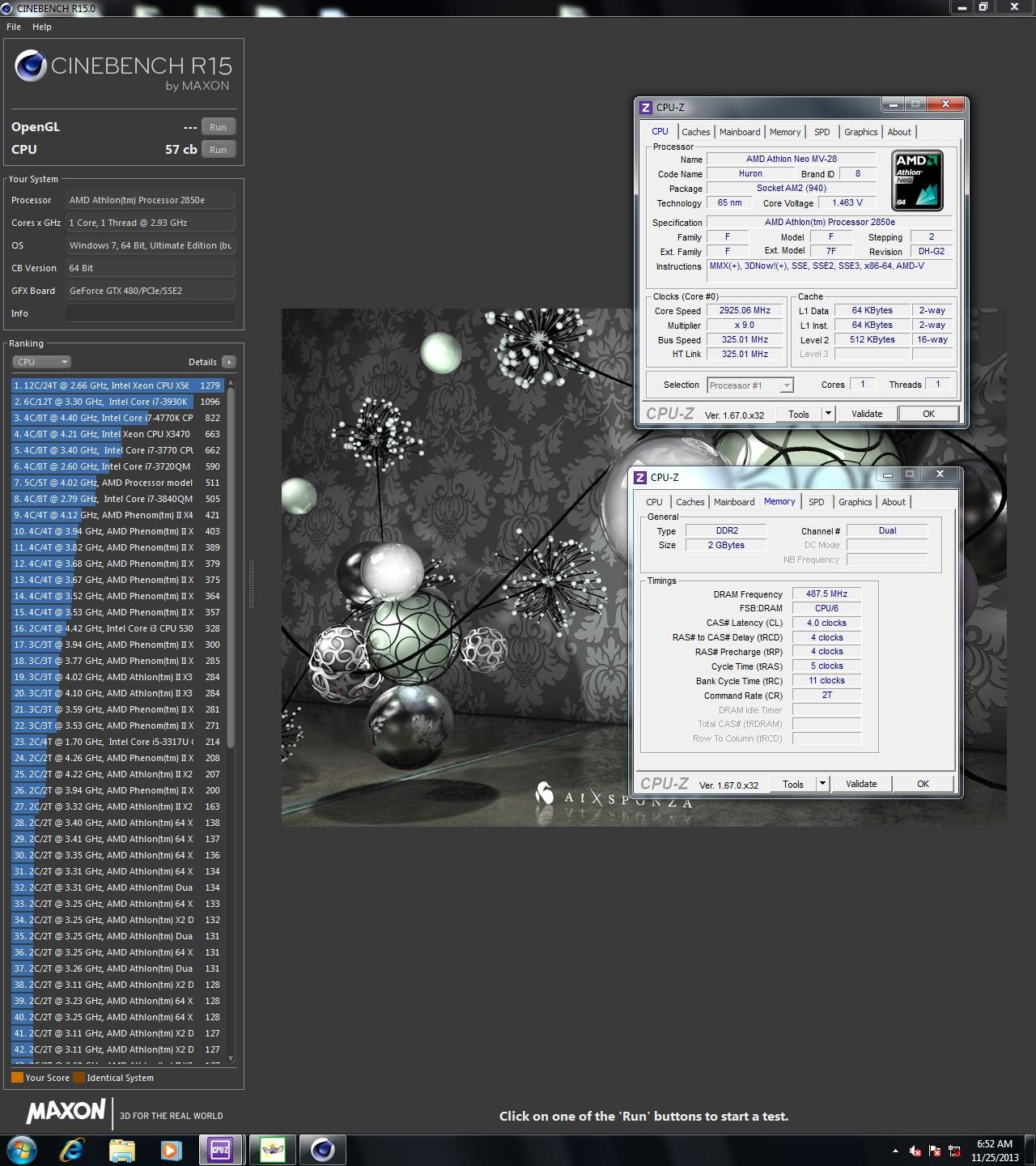Click the ranking list scrollbar
This screenshot has width=1036, height=1166.
pos(231,567)
